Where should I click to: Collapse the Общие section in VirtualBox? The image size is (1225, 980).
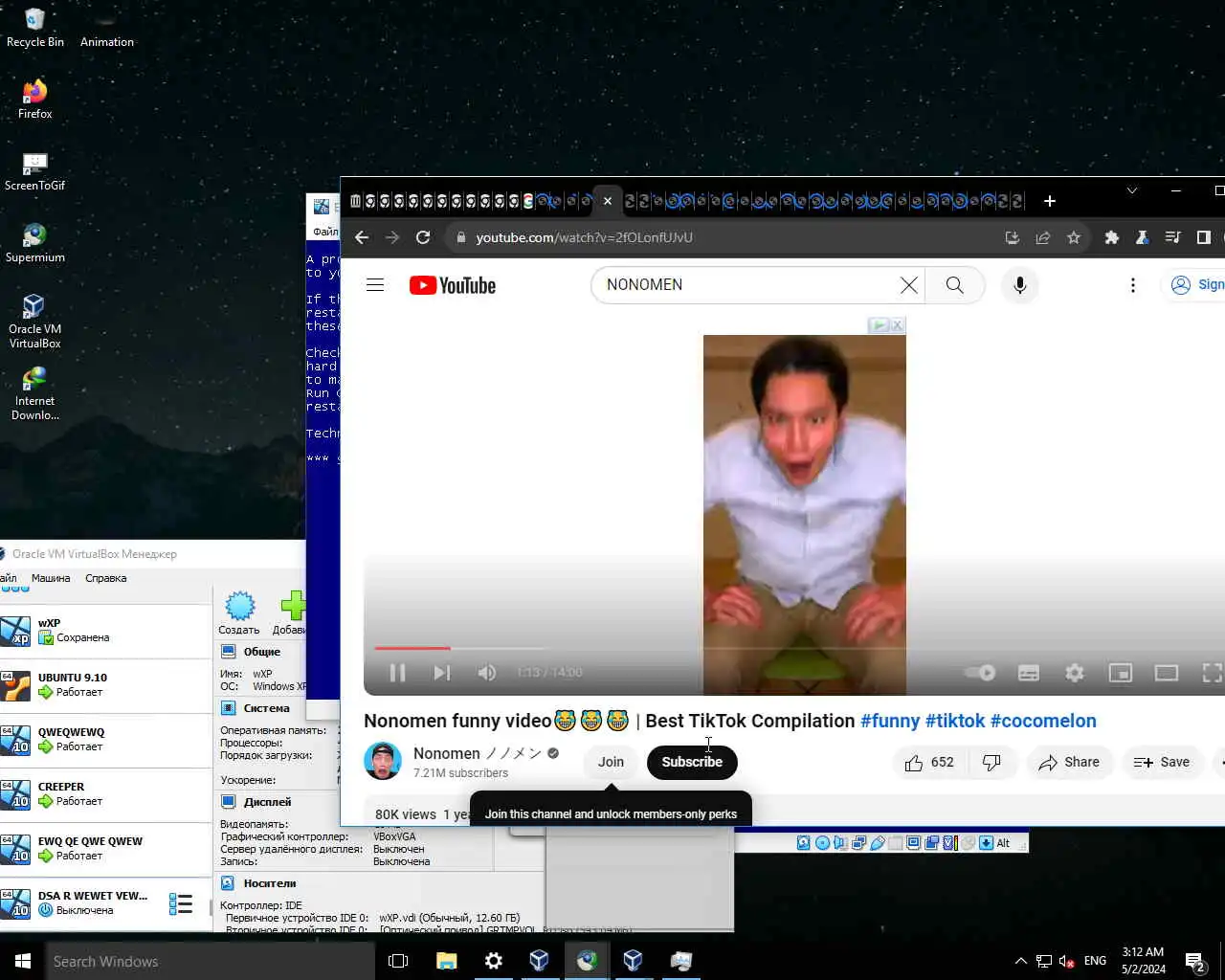(x=261, y=652)
